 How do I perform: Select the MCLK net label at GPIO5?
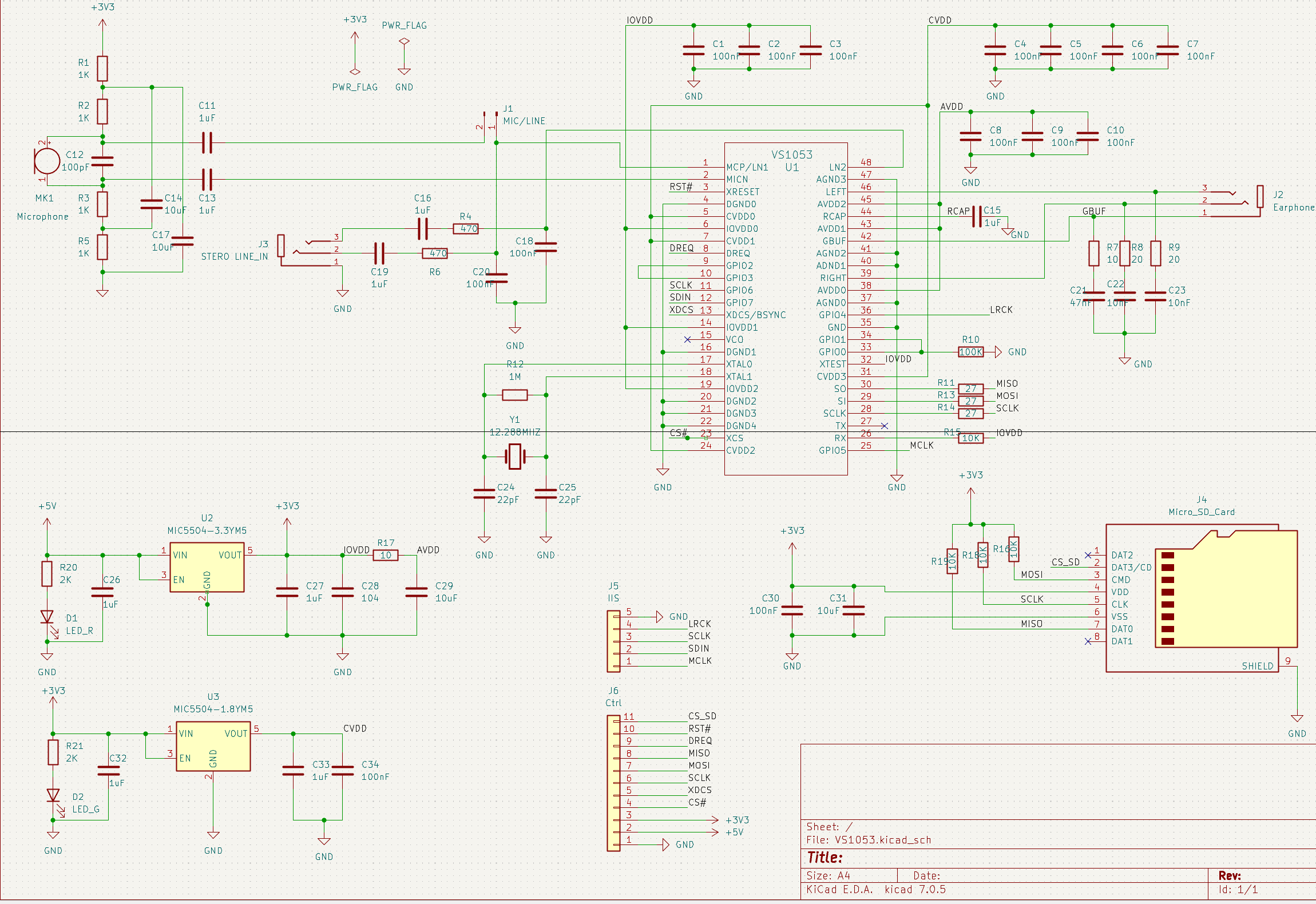[x=921, y=445]
